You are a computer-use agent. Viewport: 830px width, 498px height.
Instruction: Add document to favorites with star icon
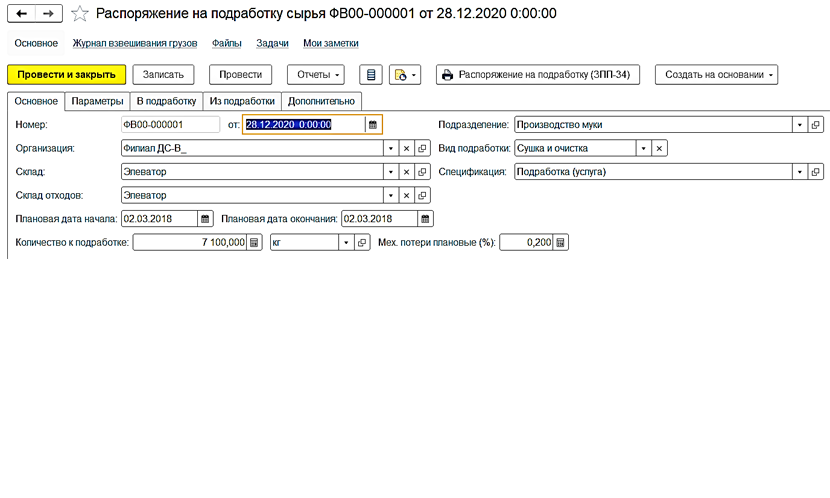coord(79,14)
